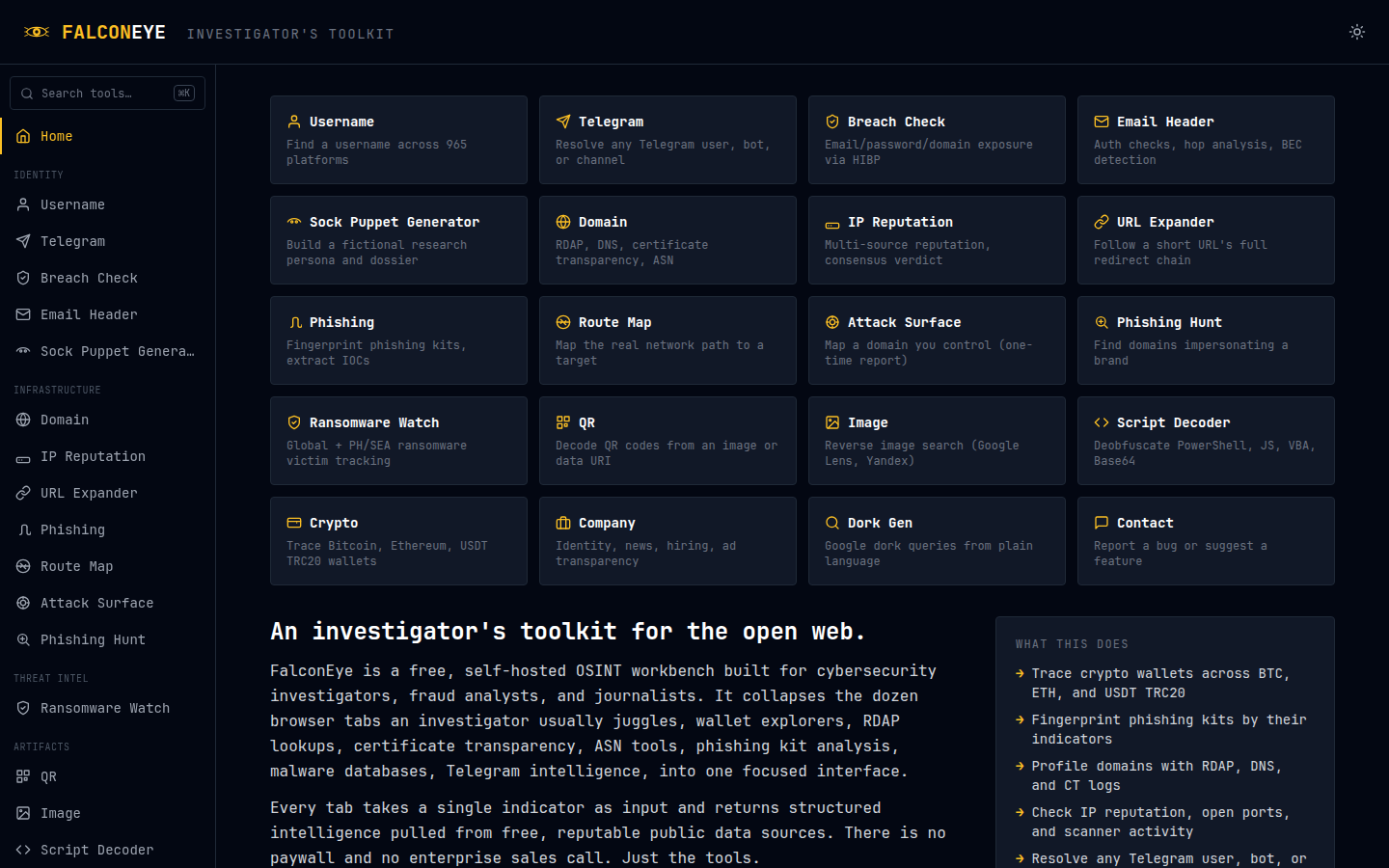Click the Ransomware Watch shield icon in sidebar

[23, 708]
